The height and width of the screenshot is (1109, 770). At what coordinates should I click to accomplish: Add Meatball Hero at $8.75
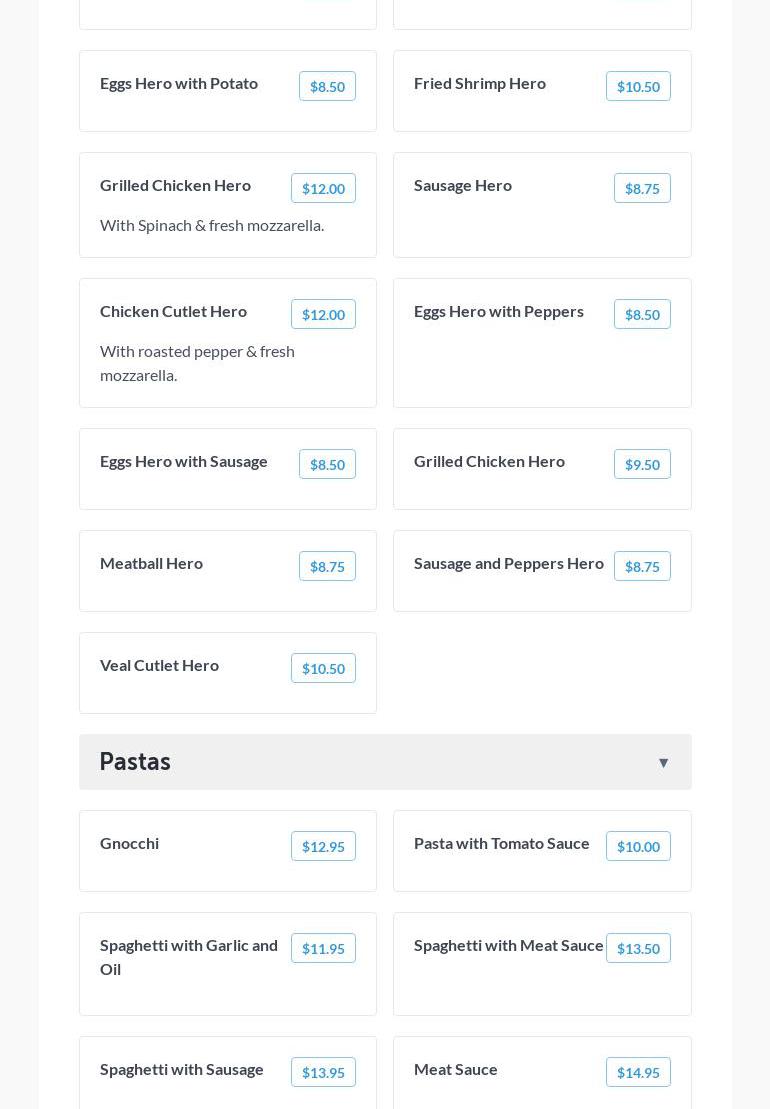[327, 567]
